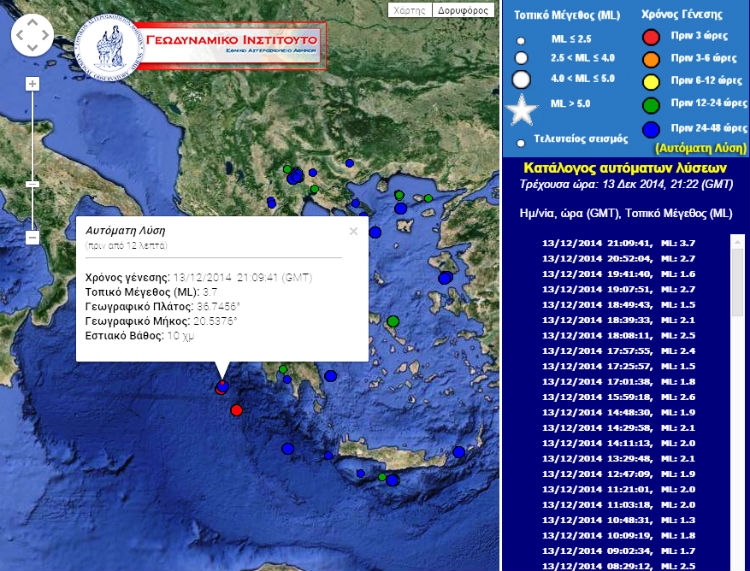The image size is (750, 571).
Task: Click the zoom in plus button
Action: [32, 84]
